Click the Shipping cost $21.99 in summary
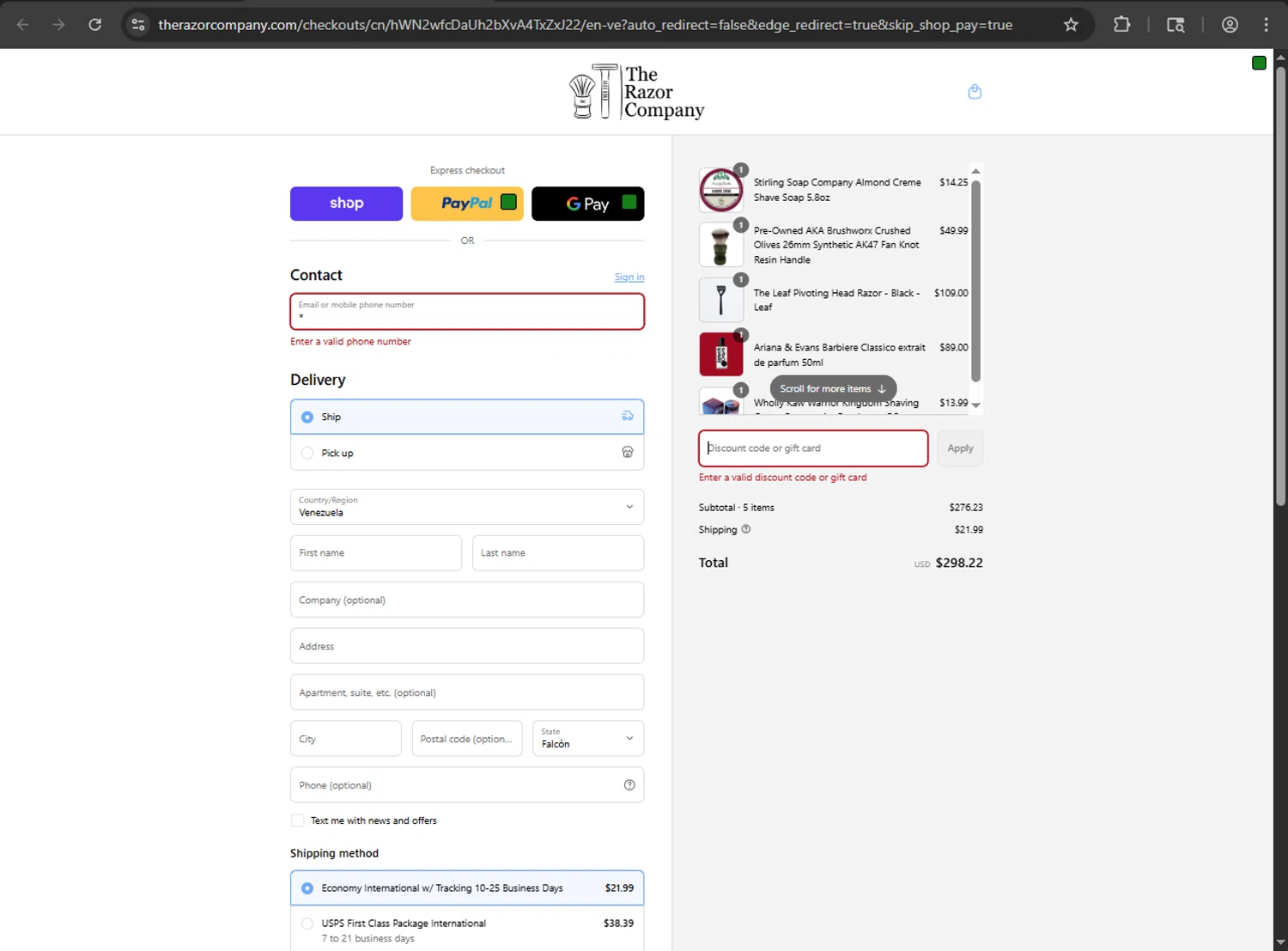 click(969, 530)
